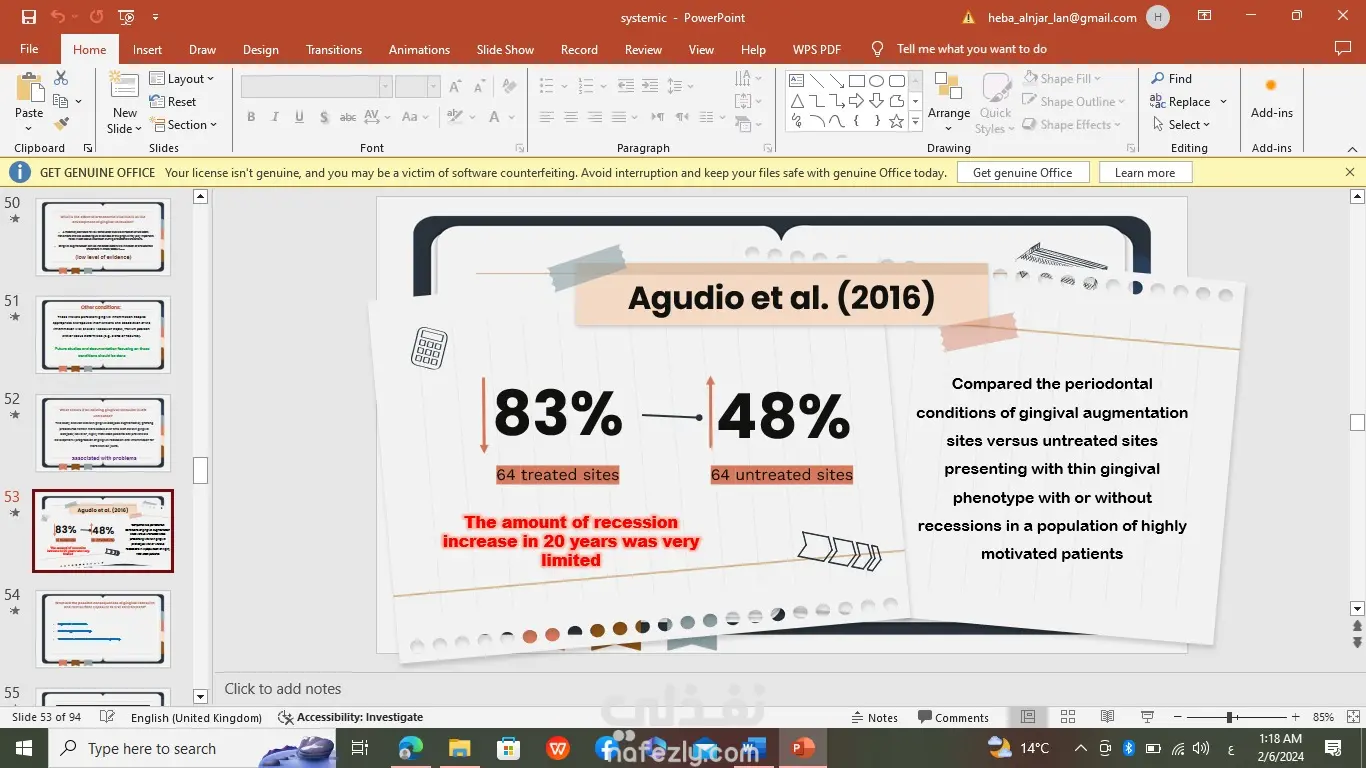Switch to Slide Sorter view

[x=1067, y=717]
